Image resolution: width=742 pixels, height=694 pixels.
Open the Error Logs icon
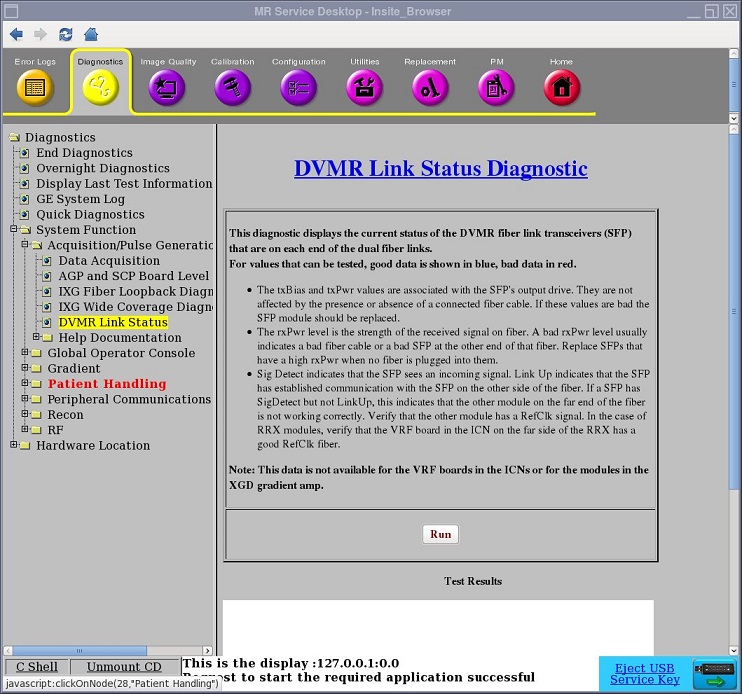(x=35, y=86)
